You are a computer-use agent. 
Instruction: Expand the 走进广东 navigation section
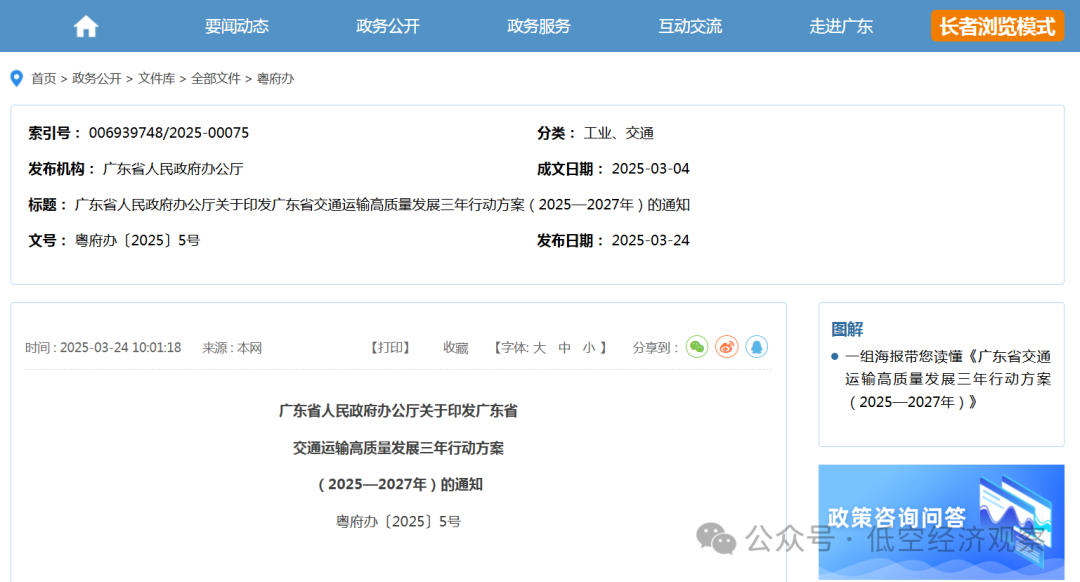tap(841, 25)
